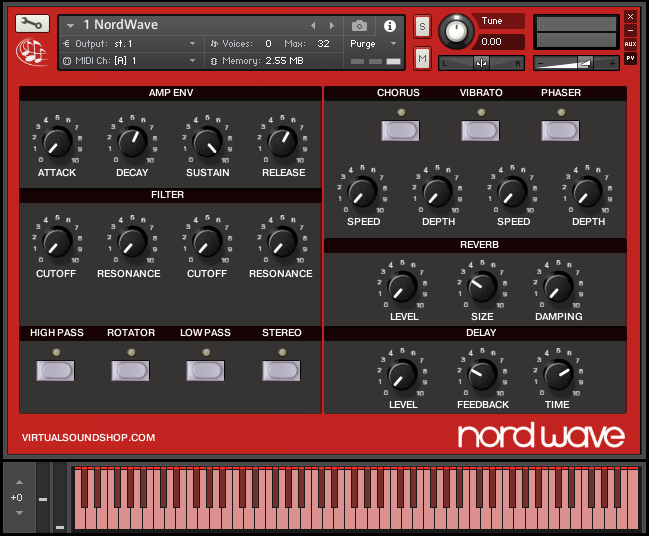Go to the next instrument arrow
The width and height of the screenshot is (649, 536).
click(x=331, y=25)
